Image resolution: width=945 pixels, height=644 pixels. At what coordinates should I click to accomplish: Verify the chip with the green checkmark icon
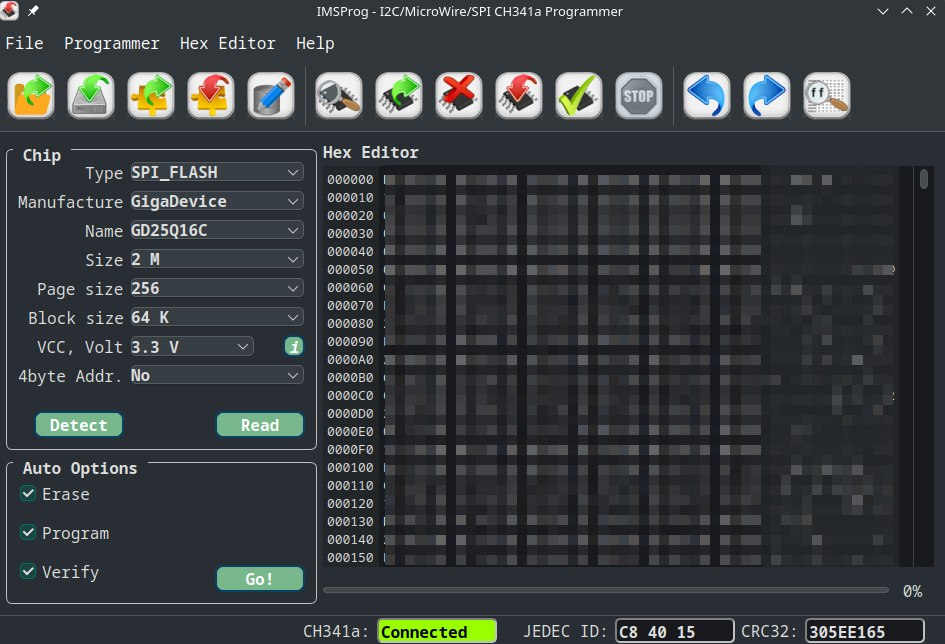[579, 95]
